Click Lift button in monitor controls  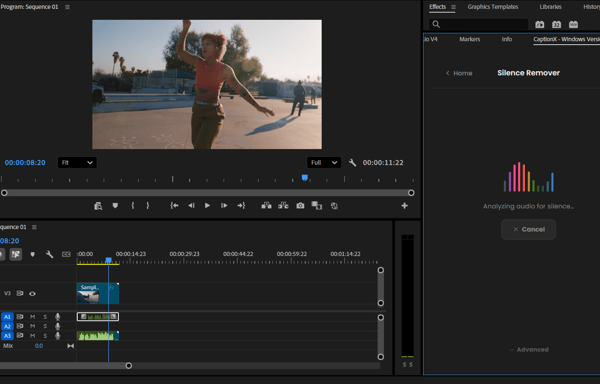pos(266,206)
